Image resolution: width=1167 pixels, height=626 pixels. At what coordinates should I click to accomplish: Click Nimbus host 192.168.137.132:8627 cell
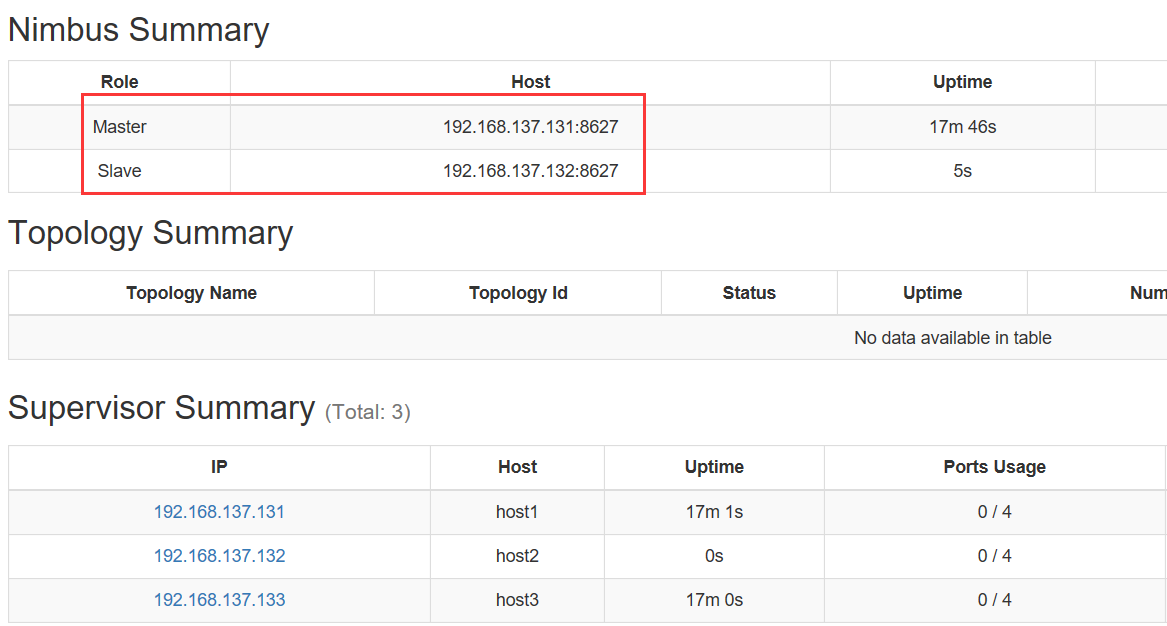[530, 171]
